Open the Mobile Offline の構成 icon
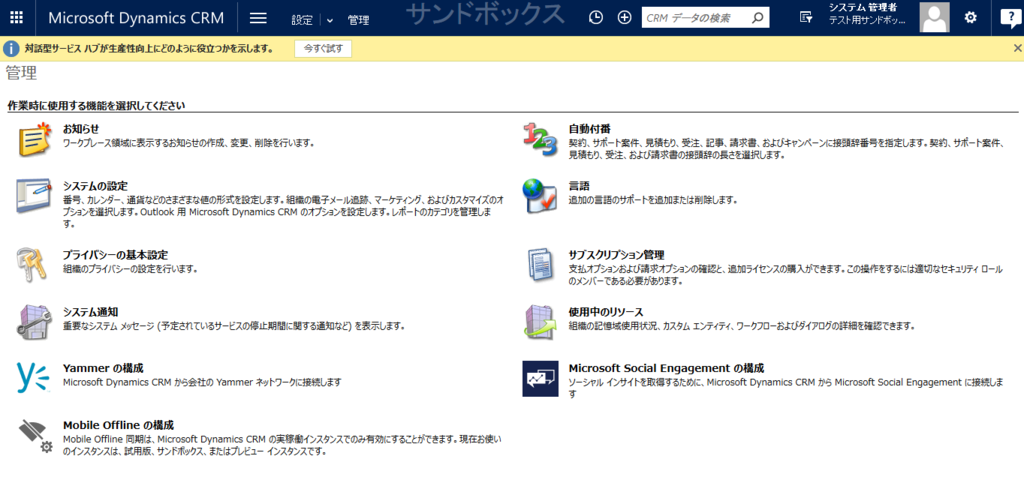Screen dimensions: 1024x501 pos(34,436)
